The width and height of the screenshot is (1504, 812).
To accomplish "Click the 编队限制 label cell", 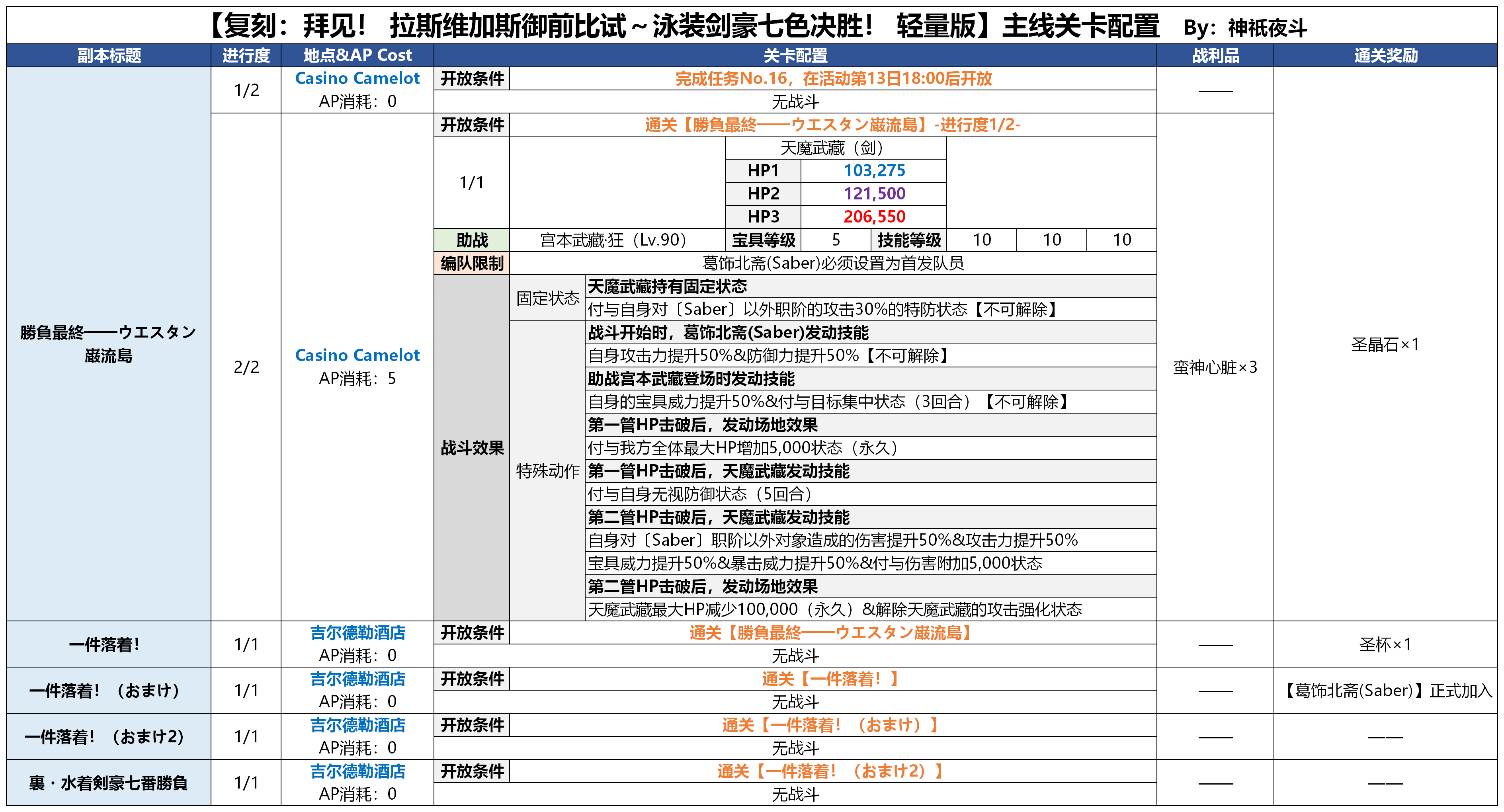I will pos(472,263).
